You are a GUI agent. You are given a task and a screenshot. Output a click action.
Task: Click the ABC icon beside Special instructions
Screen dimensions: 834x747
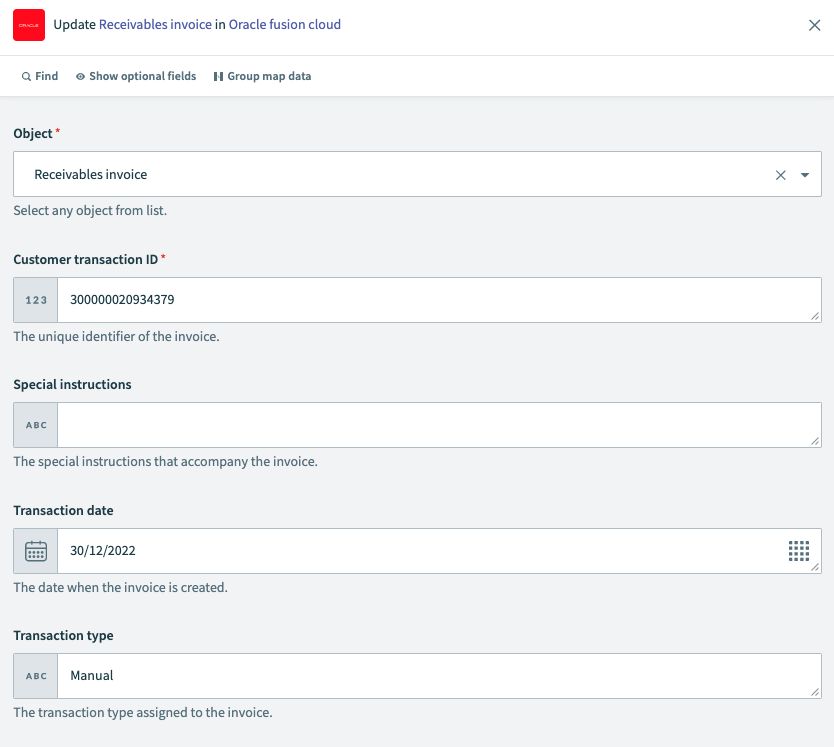(36, 425)
